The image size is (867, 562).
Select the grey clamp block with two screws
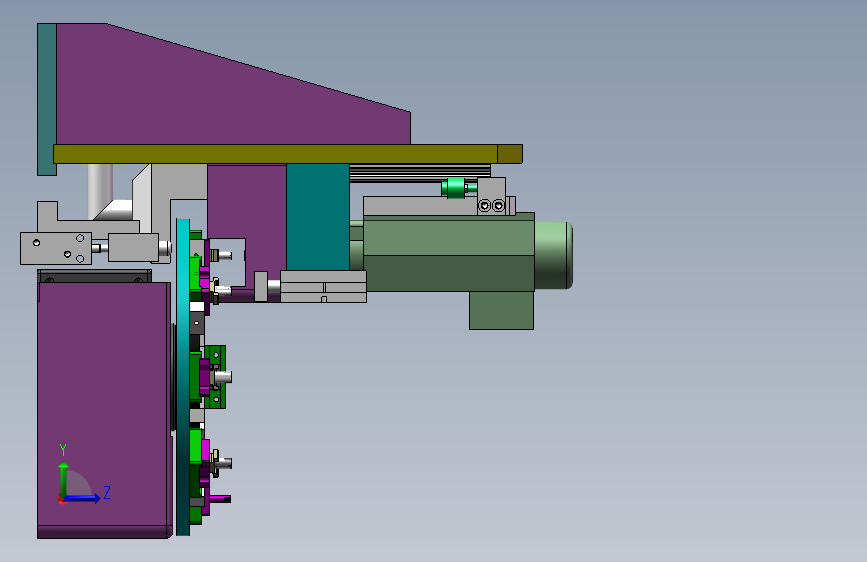tap(492, 196)
